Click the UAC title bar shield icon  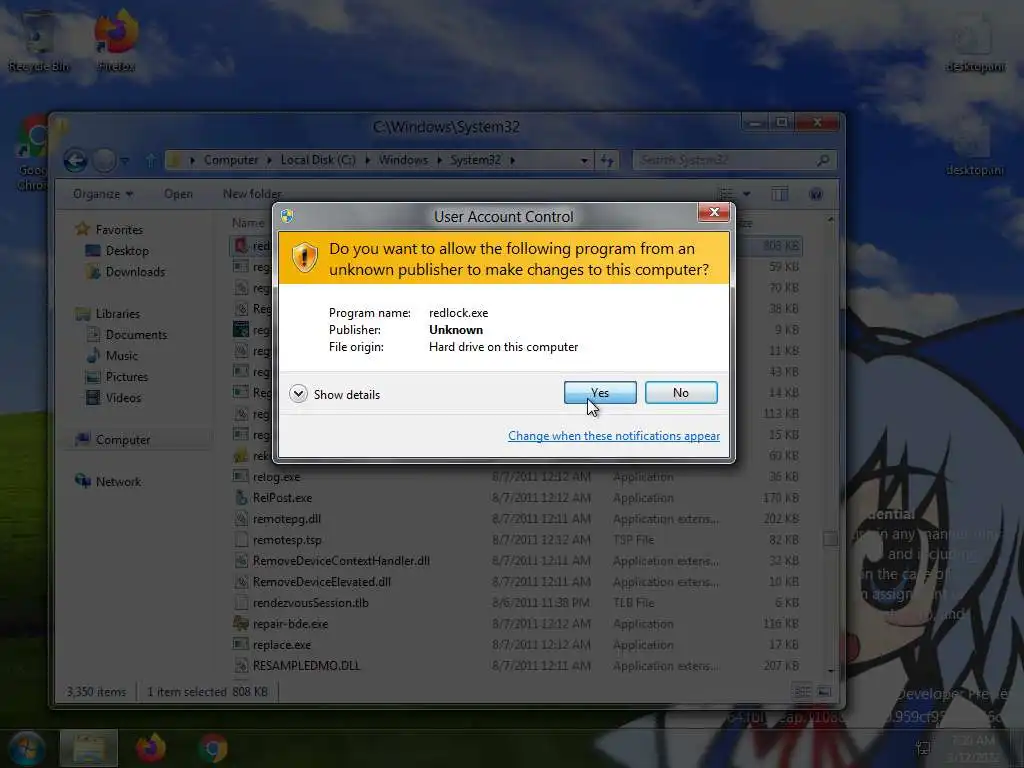pos(287,216)
